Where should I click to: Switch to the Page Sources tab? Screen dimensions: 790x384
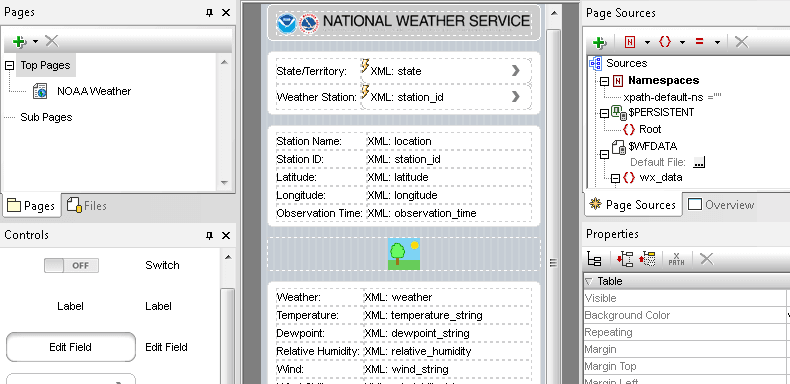633,205
